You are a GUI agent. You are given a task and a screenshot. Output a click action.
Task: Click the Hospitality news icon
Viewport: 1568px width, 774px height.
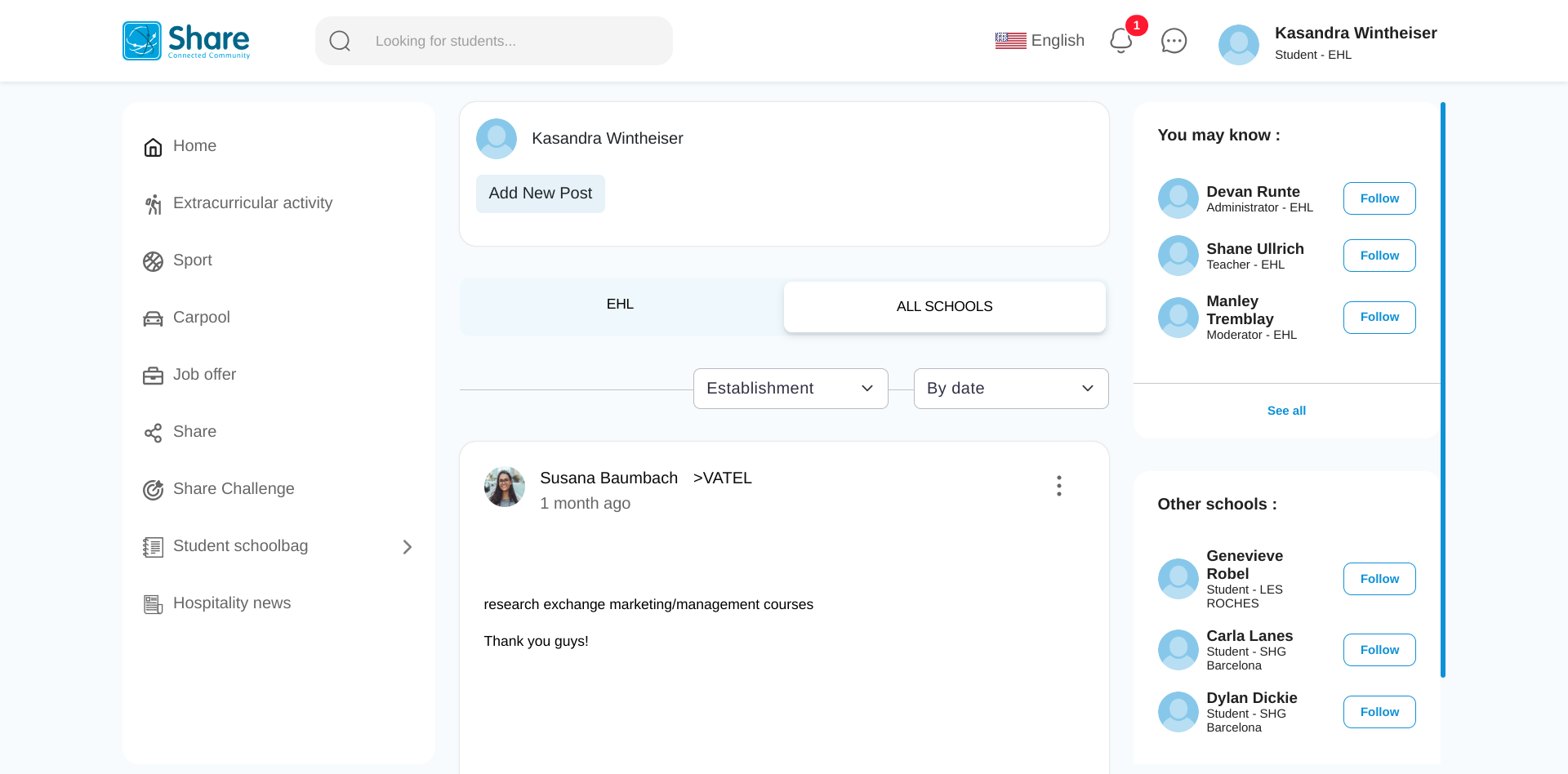pos(153,604)
